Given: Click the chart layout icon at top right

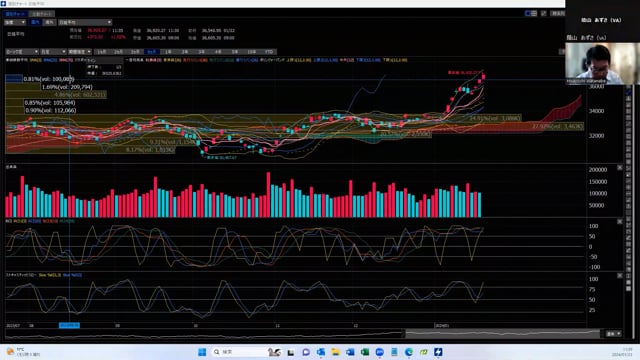Looking at the screenshot, I should tap(531, 13).
